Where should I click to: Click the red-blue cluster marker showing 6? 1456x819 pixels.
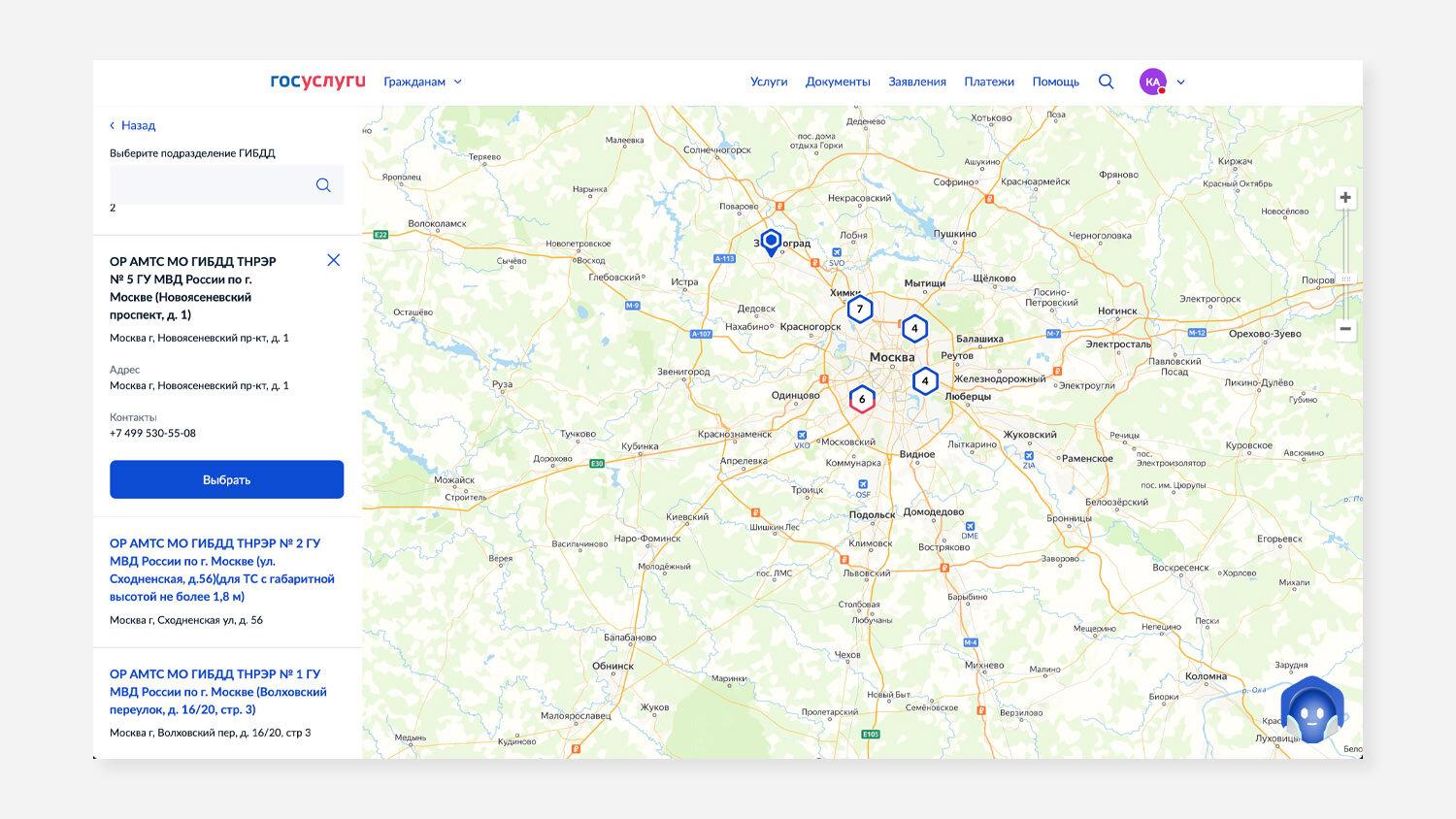point(862,399)
